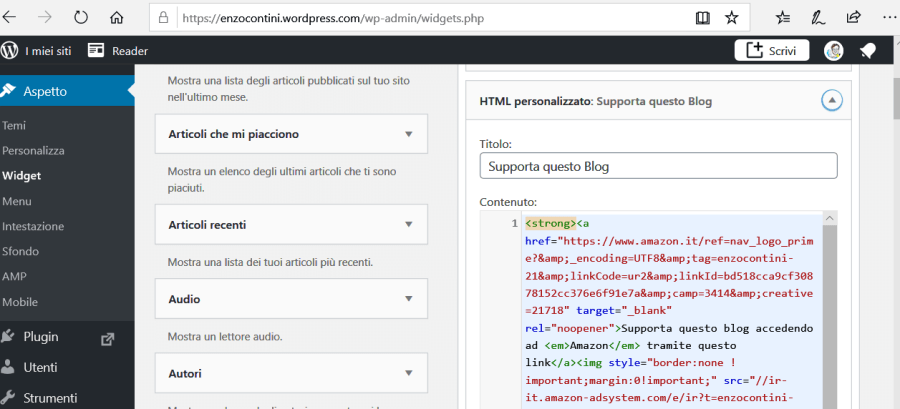Viewport: 900px width, 409px height.
Task: Bookmark page with star icon
Action: tap(732, 18)
